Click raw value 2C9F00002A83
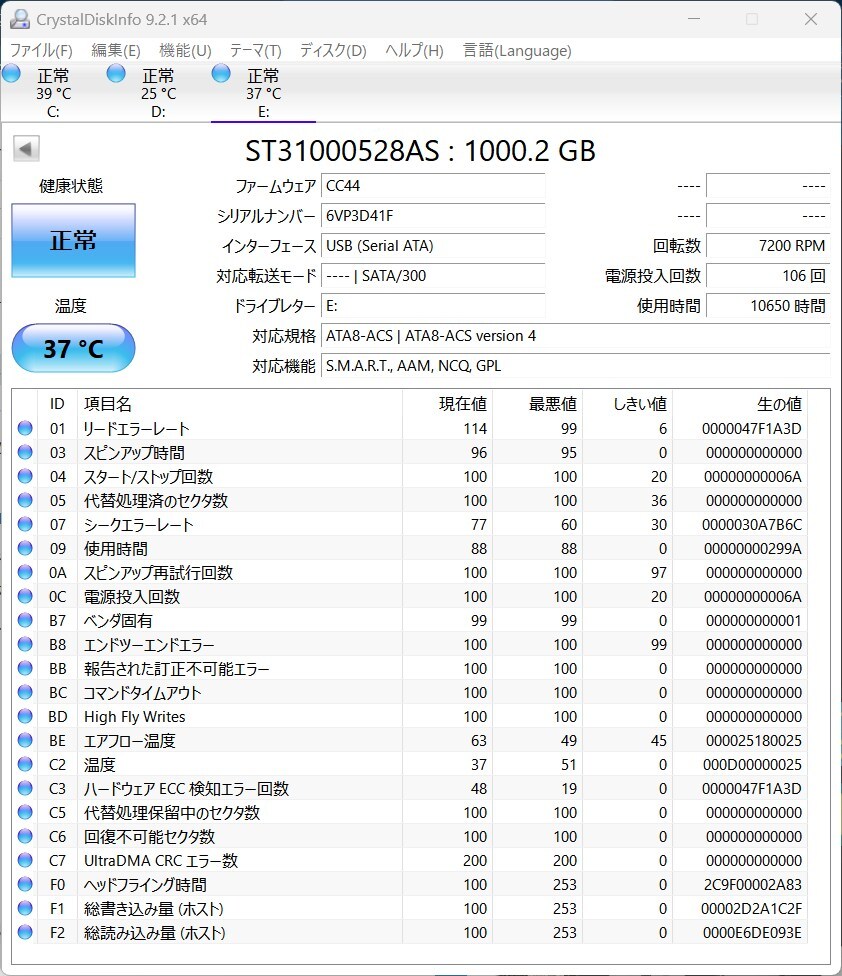Viewport: 842px width, 976px height. coord(752,884)
